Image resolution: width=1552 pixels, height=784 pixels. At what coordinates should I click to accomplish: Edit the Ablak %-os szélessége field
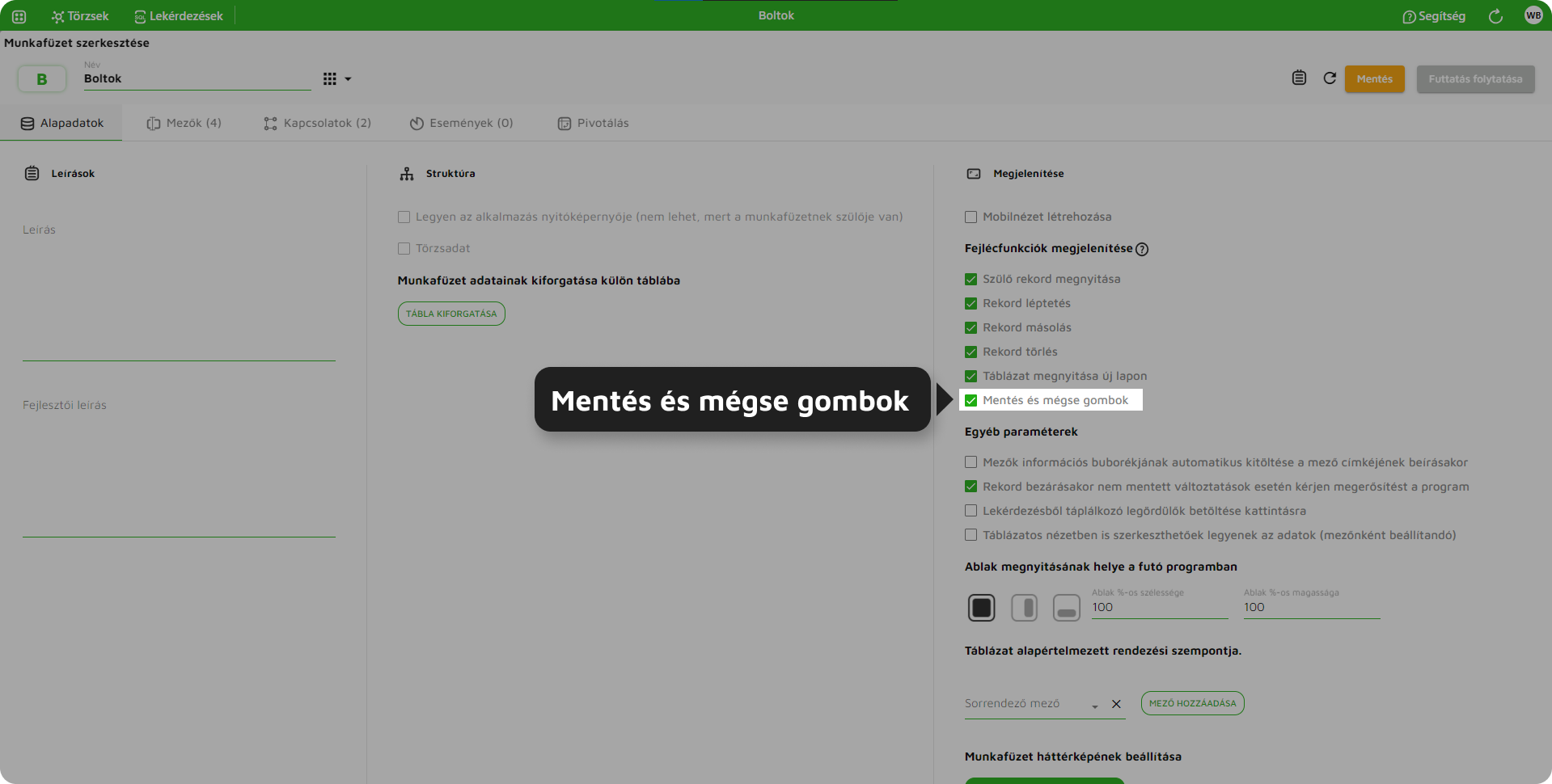pyautogui.click(x=1160, y=607)
